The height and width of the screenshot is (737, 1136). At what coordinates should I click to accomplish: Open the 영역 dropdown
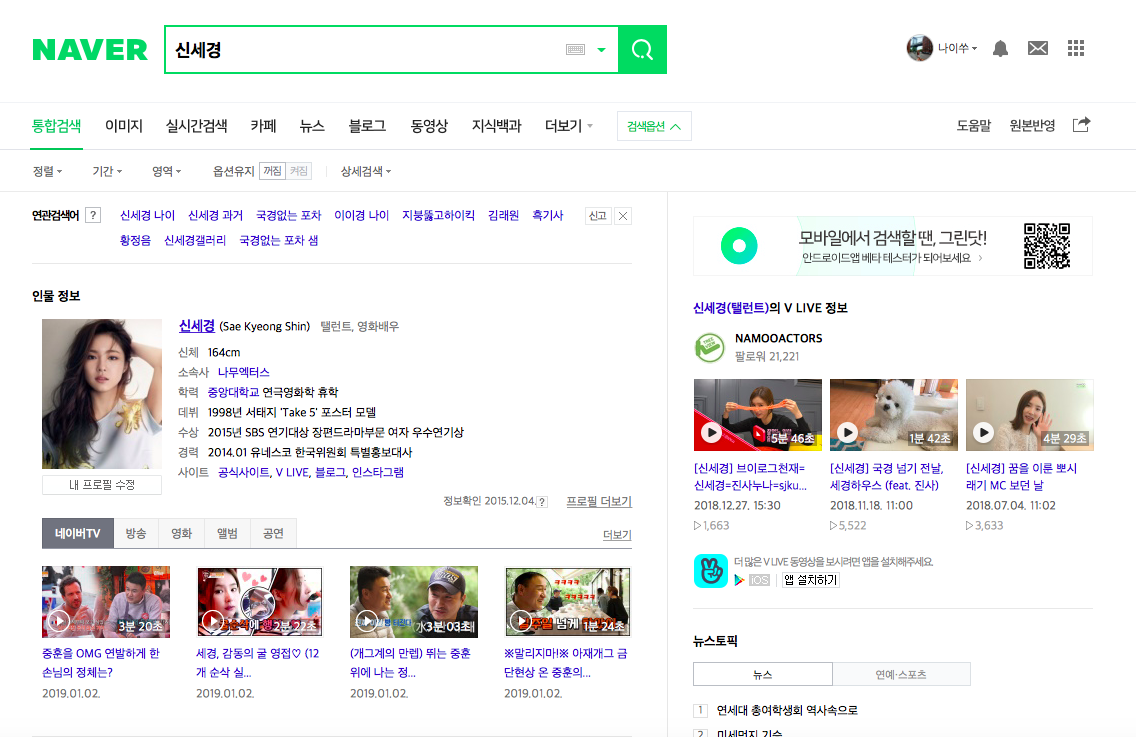[x=167, y=171]
